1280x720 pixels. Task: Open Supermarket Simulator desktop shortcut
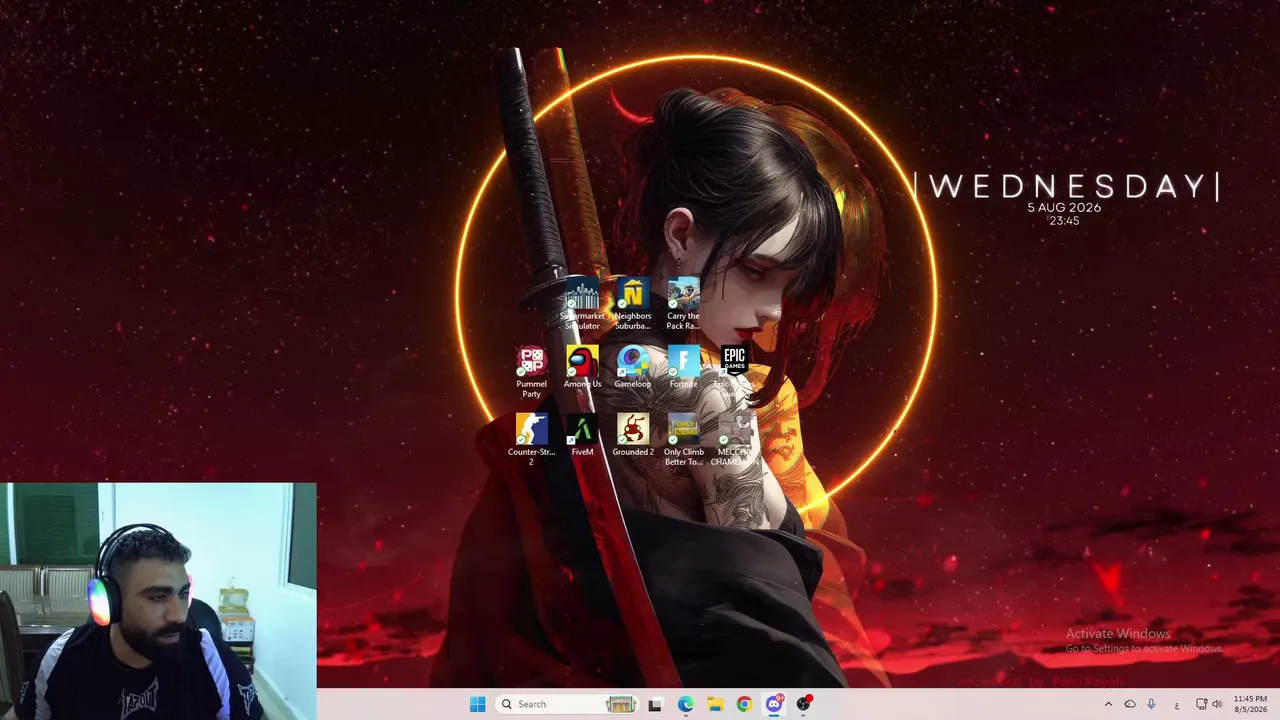tap(582, 305)
